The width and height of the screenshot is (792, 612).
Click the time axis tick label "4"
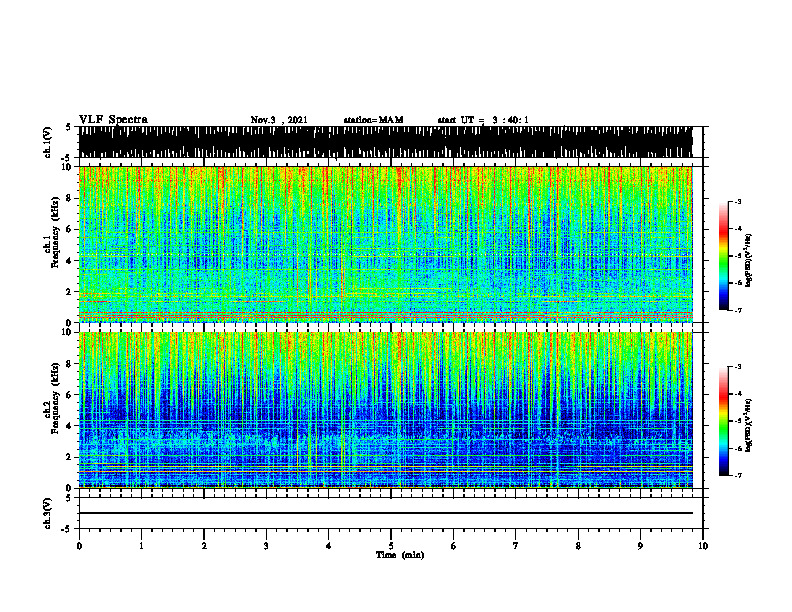pyautogui.click(x=329, y=546)
